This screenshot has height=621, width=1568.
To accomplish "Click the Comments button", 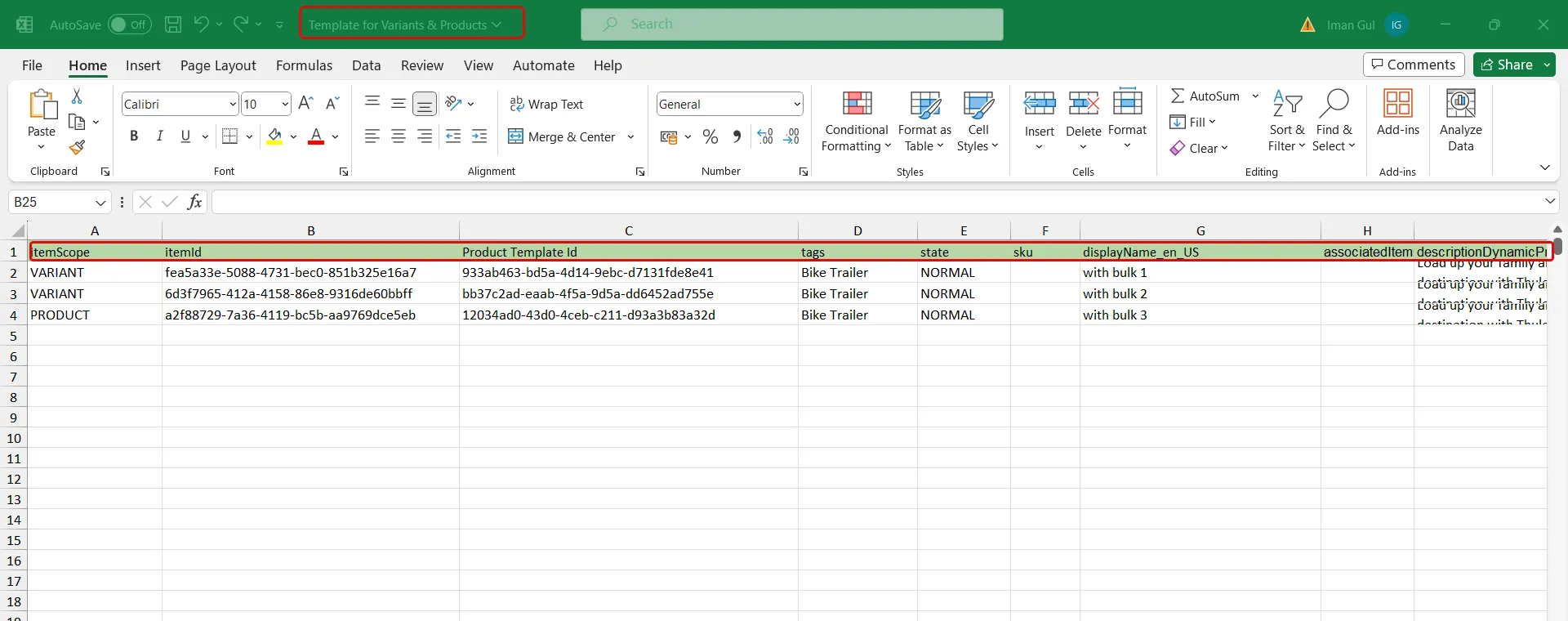I will pyautogui.click(x=1414, y=65).
